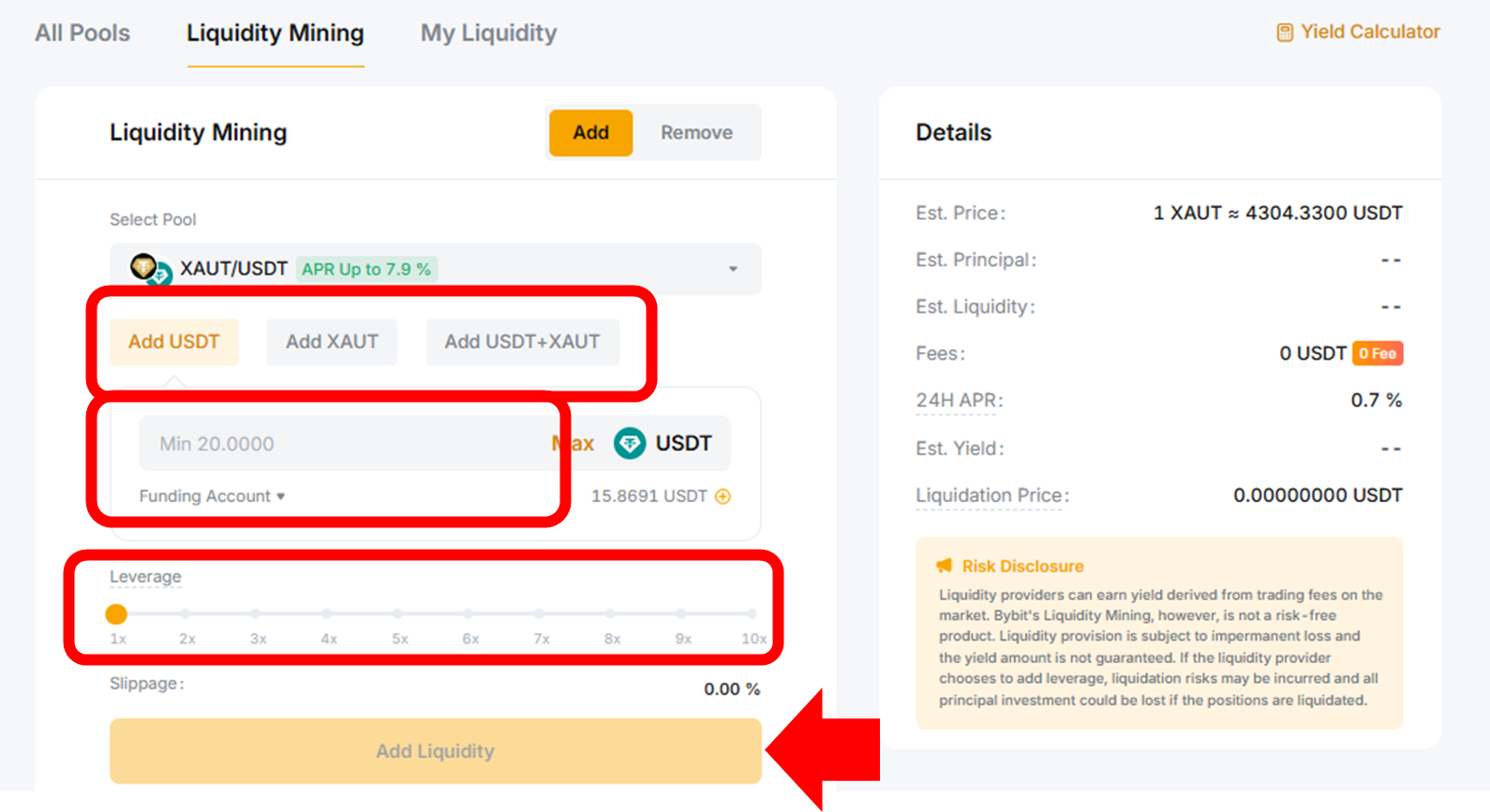Choose the Add mode button

(x=590, y=133)
